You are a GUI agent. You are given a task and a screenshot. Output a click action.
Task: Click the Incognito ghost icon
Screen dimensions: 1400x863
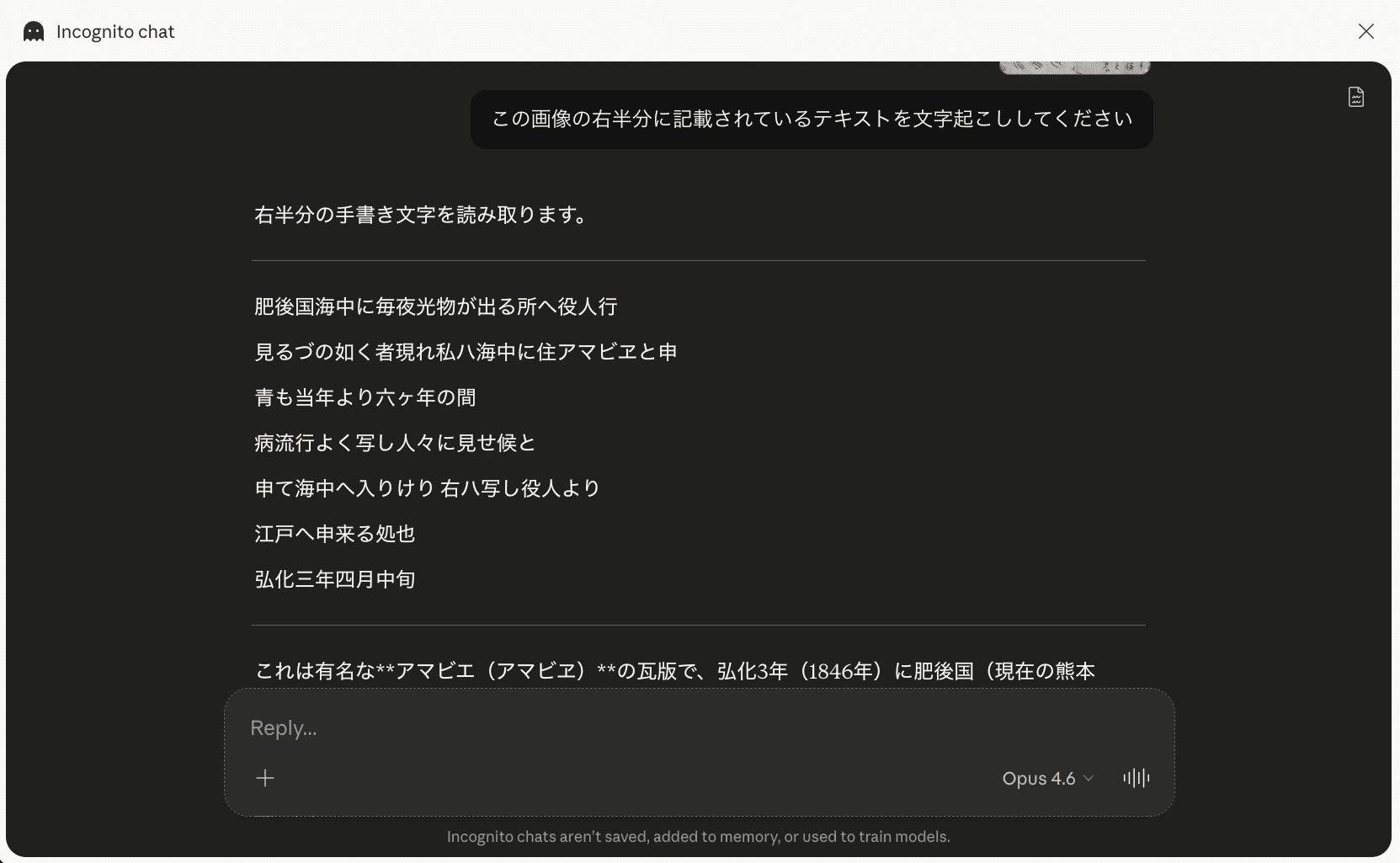coord(34,32)
